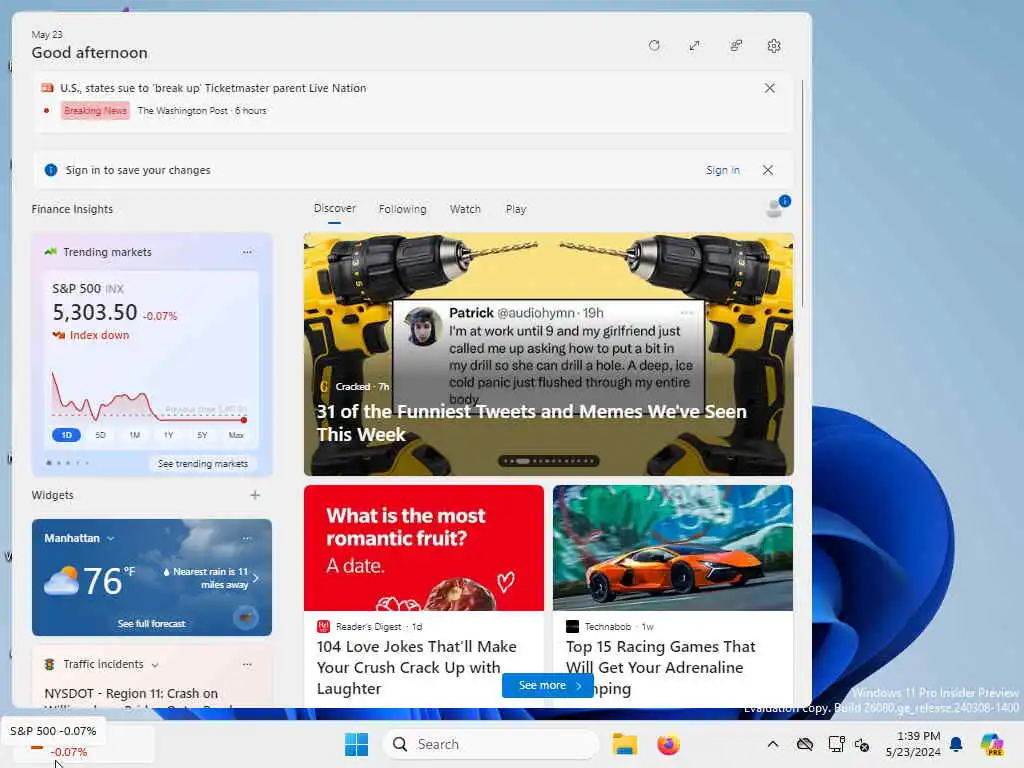Open the profile avatar with notification badge
Screen dimensions: 1024x768
pos(776,207)
